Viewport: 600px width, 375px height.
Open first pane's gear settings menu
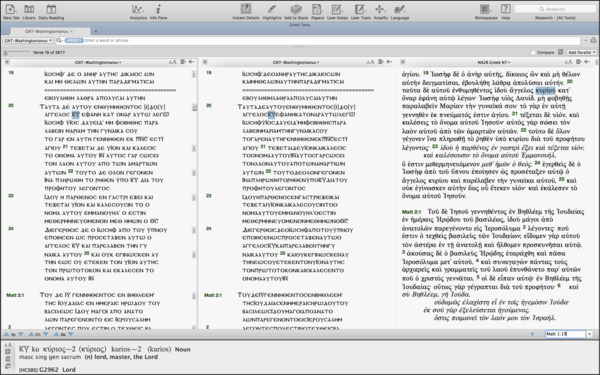(x=191, y=62)
